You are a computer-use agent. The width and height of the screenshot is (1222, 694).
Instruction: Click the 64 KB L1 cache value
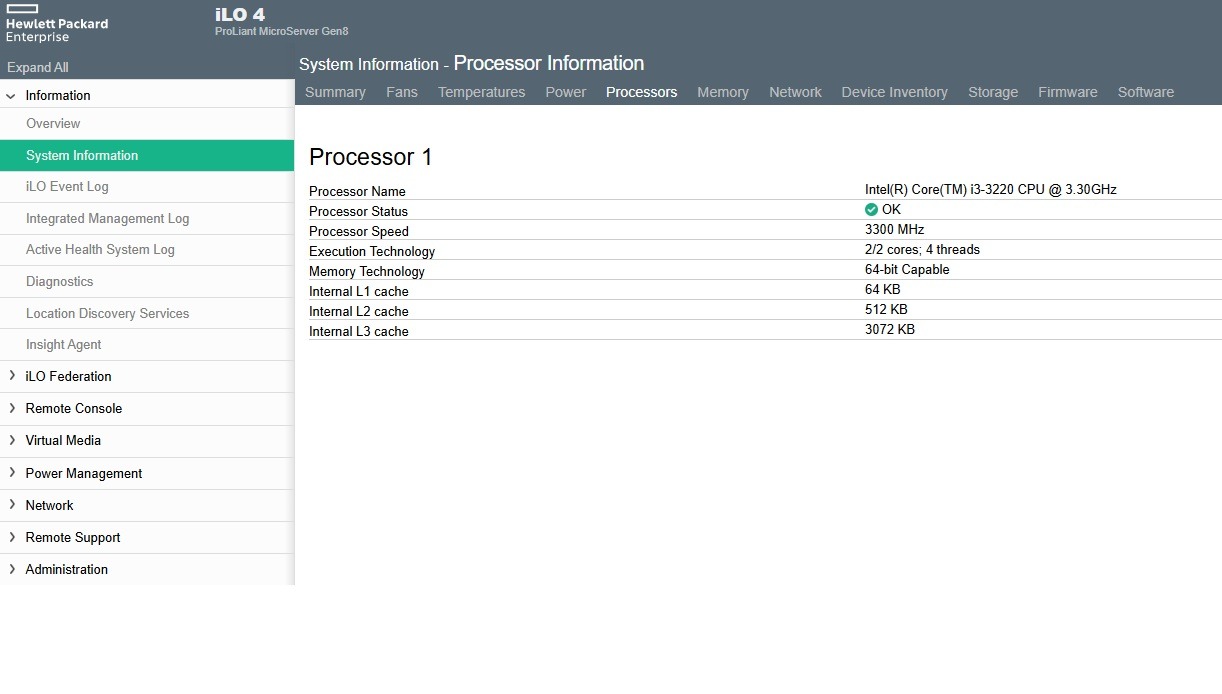coord(883,290)
